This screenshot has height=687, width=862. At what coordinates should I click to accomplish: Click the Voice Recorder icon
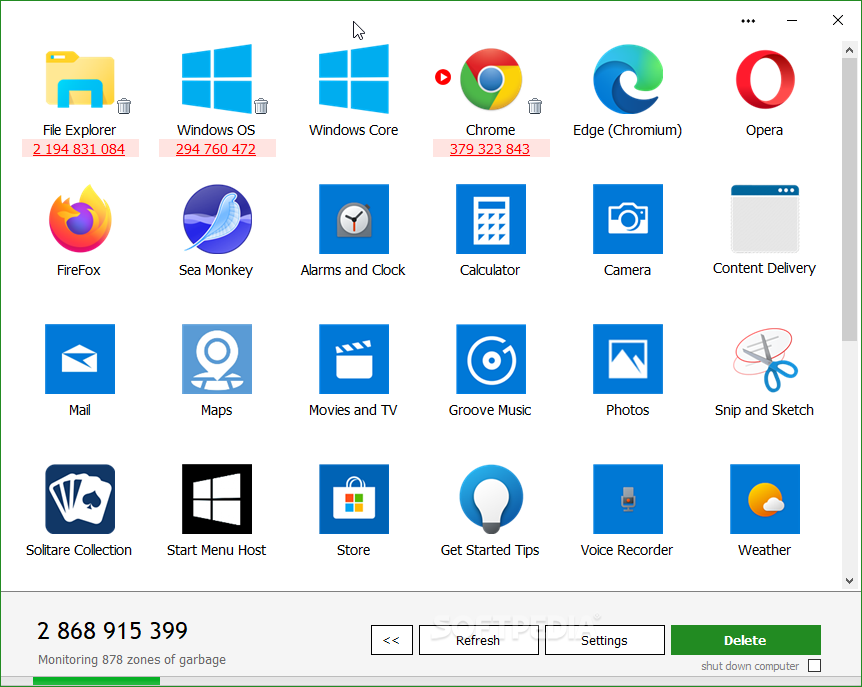click(x=628, y=499)
